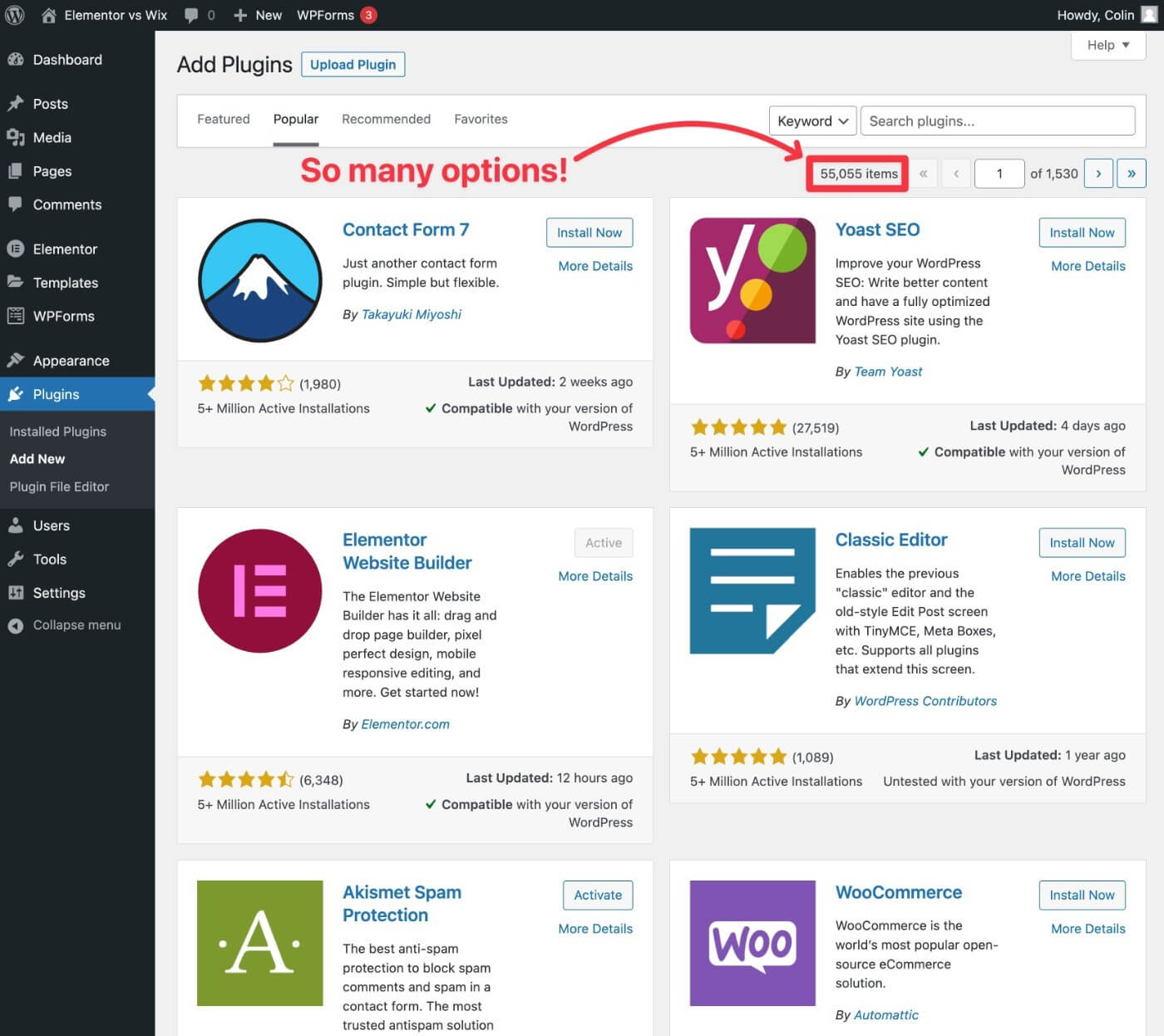Image resolution: width=1164 pixels, height=1036 pixels.
Task: Click Colin's user avatar
Action: point(1149,15)
